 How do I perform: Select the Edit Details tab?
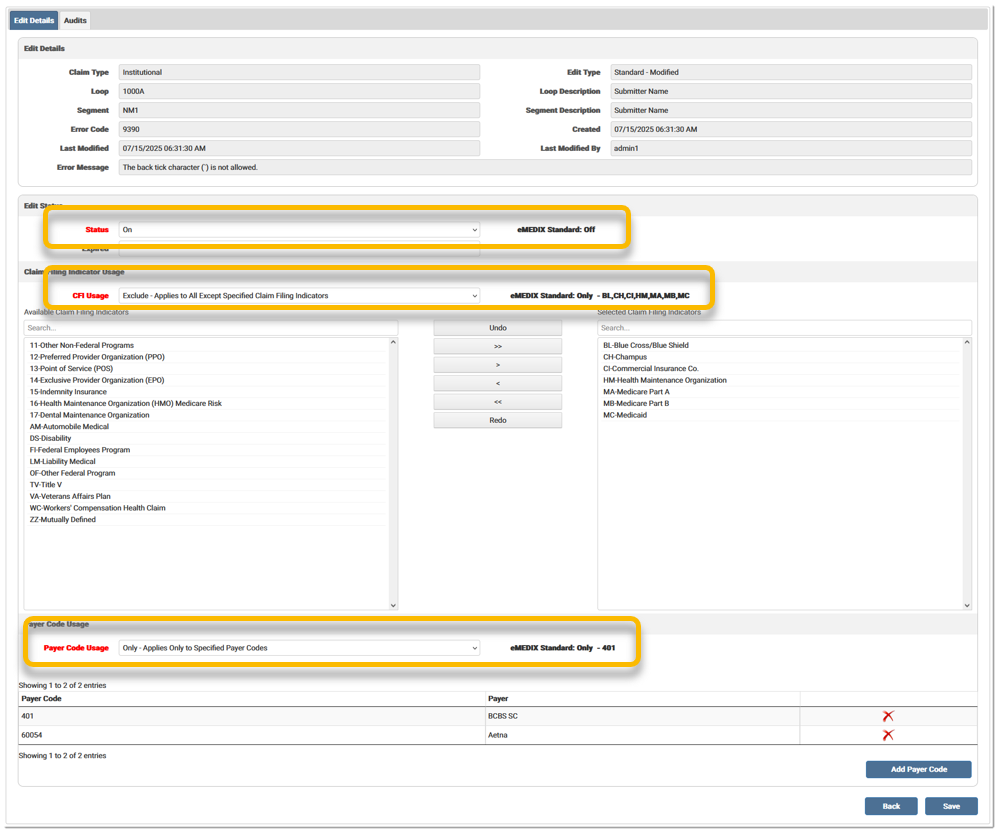tap(34, 20)
